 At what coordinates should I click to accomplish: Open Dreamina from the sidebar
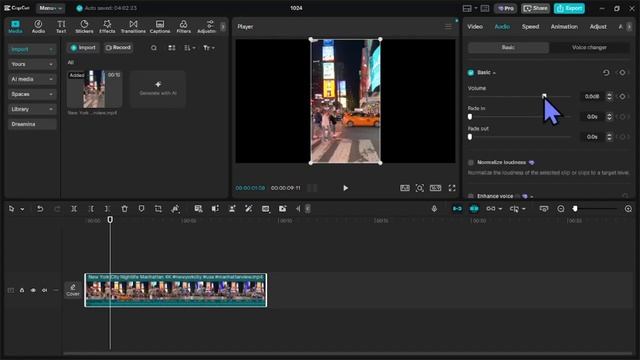(x=32, y=124)
